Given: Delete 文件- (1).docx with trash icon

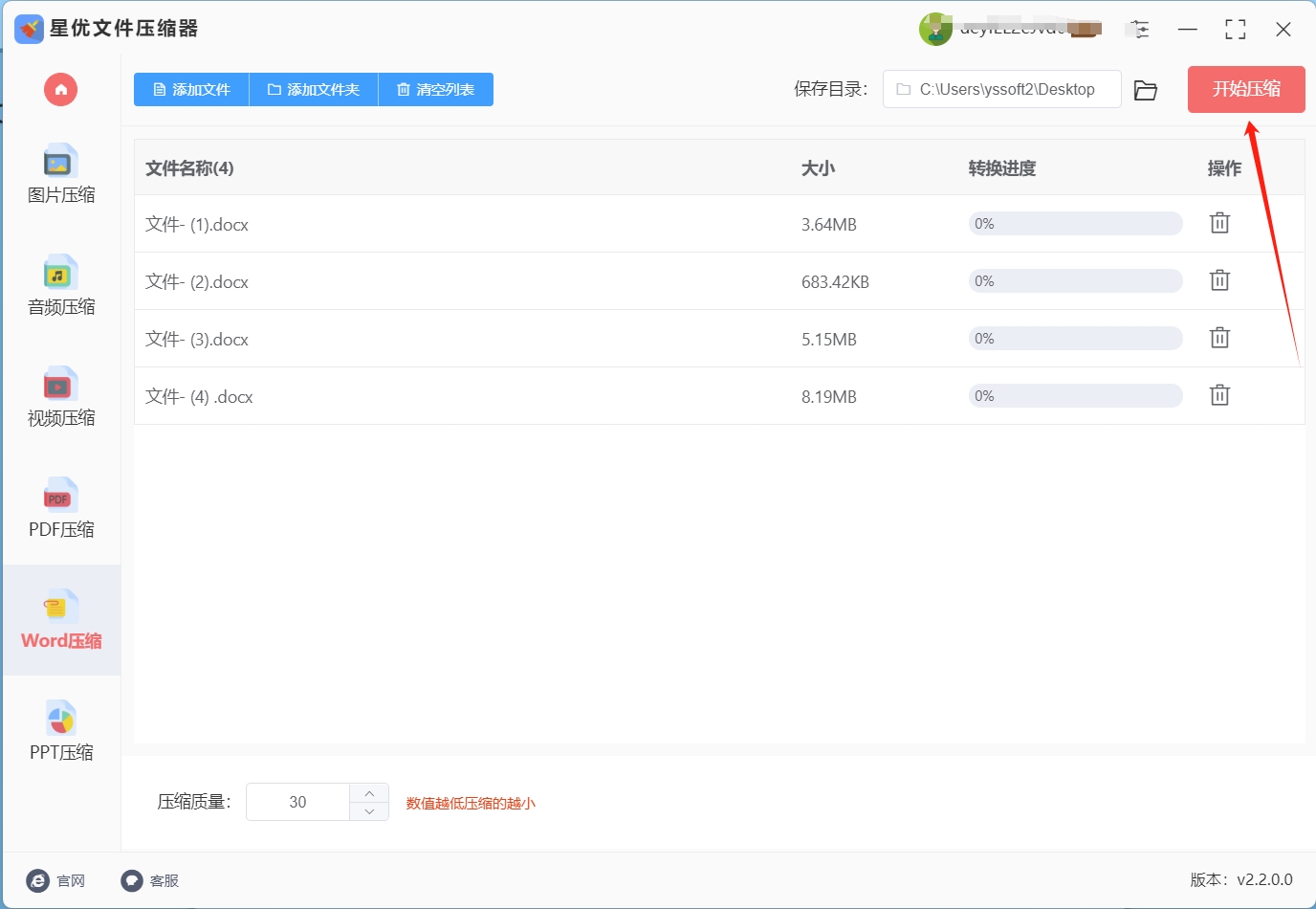Looking at the screenshot, I should tap(1219, 223).
